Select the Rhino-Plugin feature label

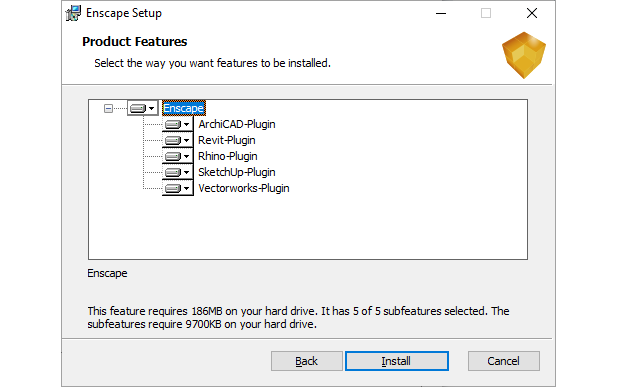point(228,156)
